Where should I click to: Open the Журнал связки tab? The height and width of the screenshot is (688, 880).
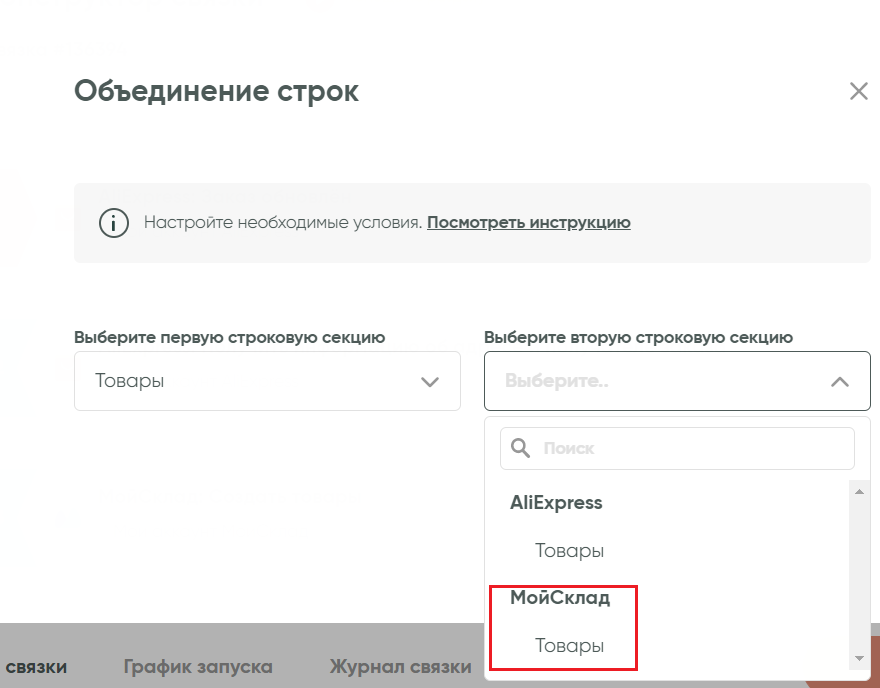point(400,666)
